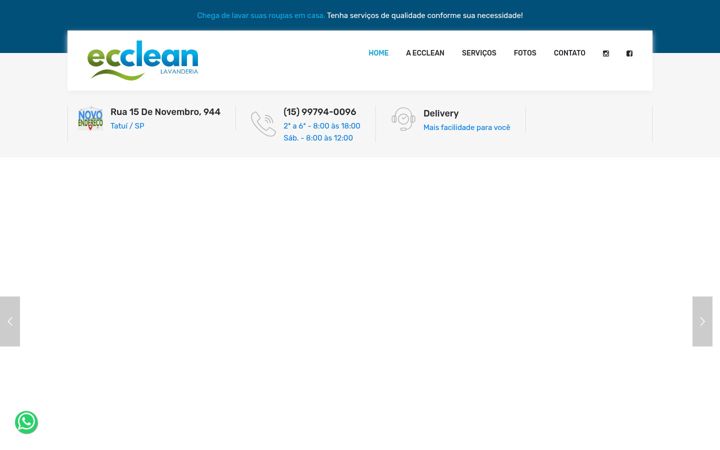Viewport: 720px width, 450px height.
Task: Click address Rua 15 De Novembro, 944
Action: (165, 112)
